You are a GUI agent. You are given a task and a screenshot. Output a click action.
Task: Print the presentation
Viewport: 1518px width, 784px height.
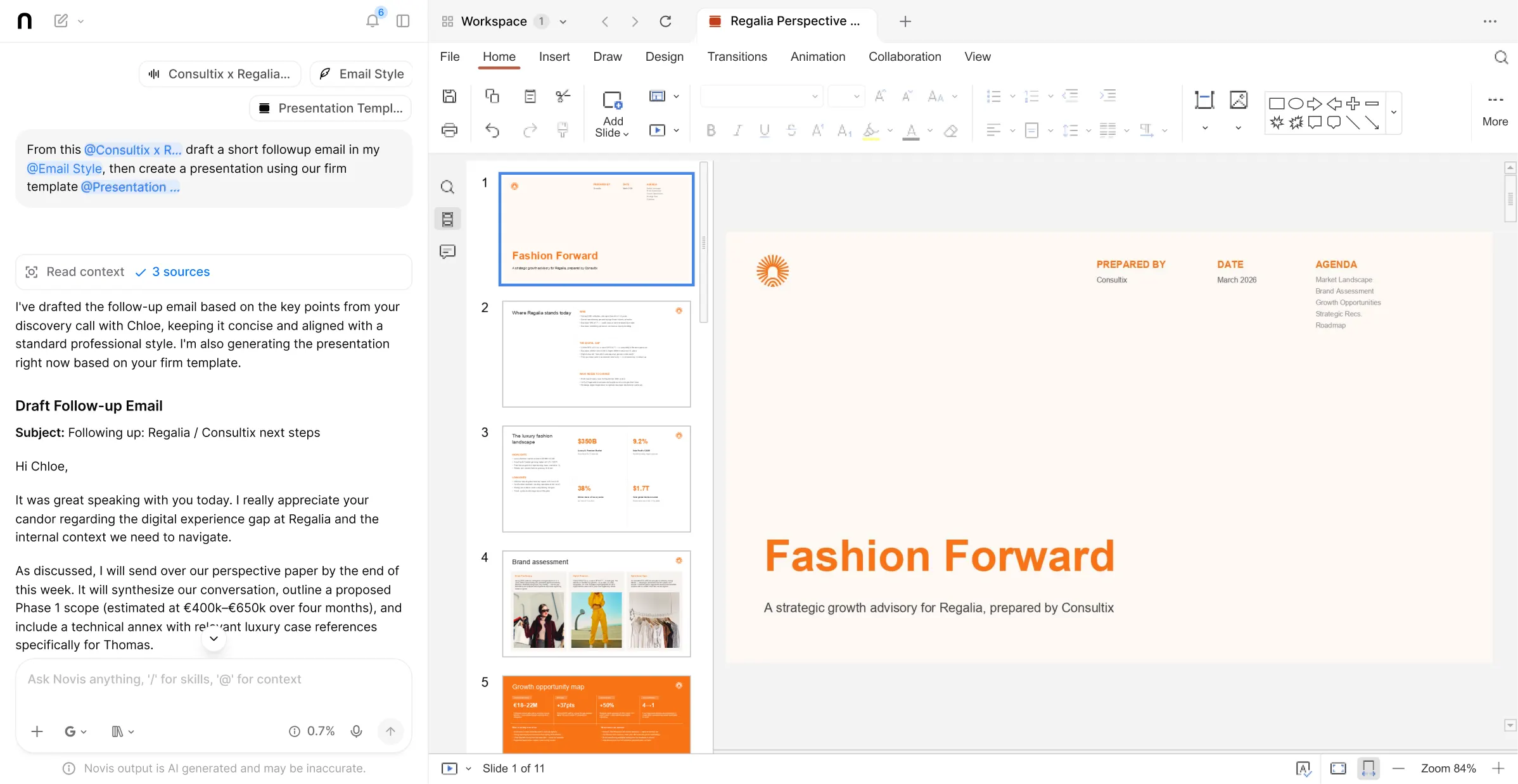click(x=449, y=130)
